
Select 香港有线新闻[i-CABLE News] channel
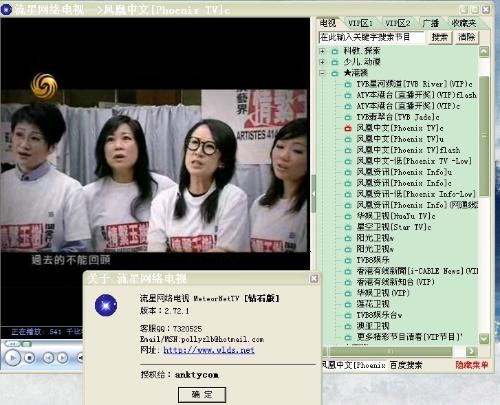417,271
